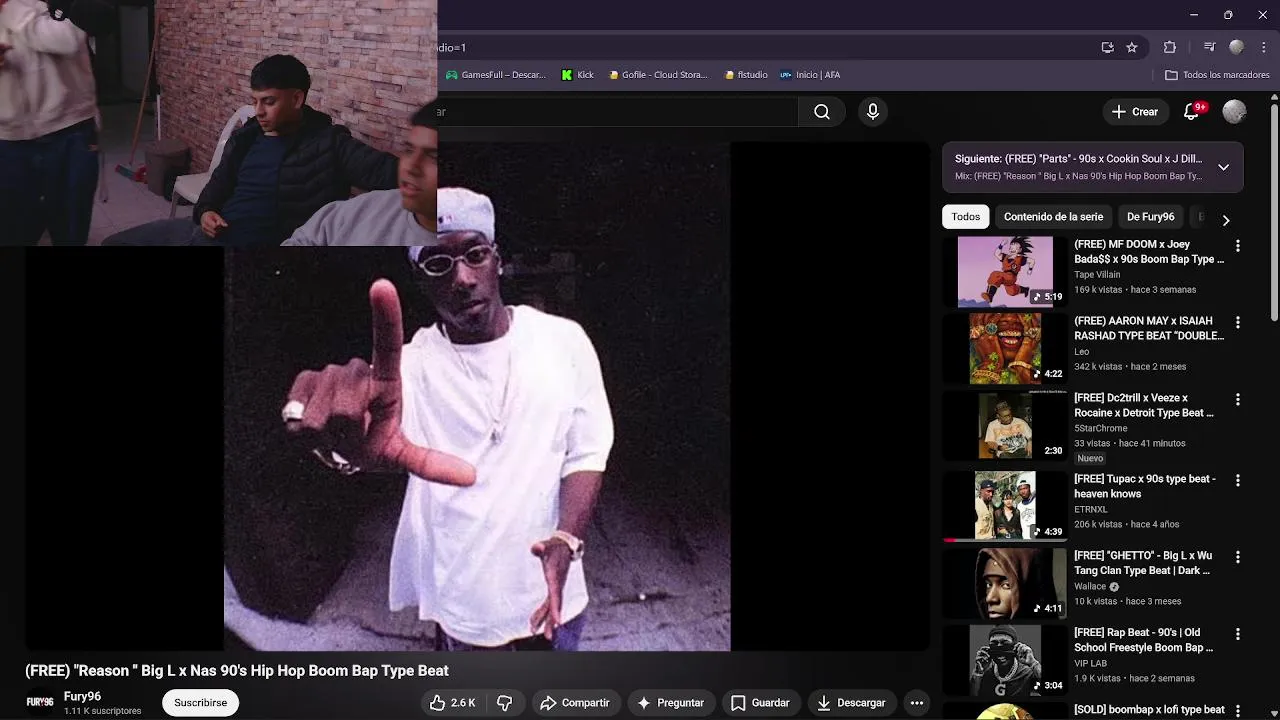Play AARON MAY x ISAIAH RASHAD thumbnail
Screen dimensions: 1280x720
point(1005,348)
